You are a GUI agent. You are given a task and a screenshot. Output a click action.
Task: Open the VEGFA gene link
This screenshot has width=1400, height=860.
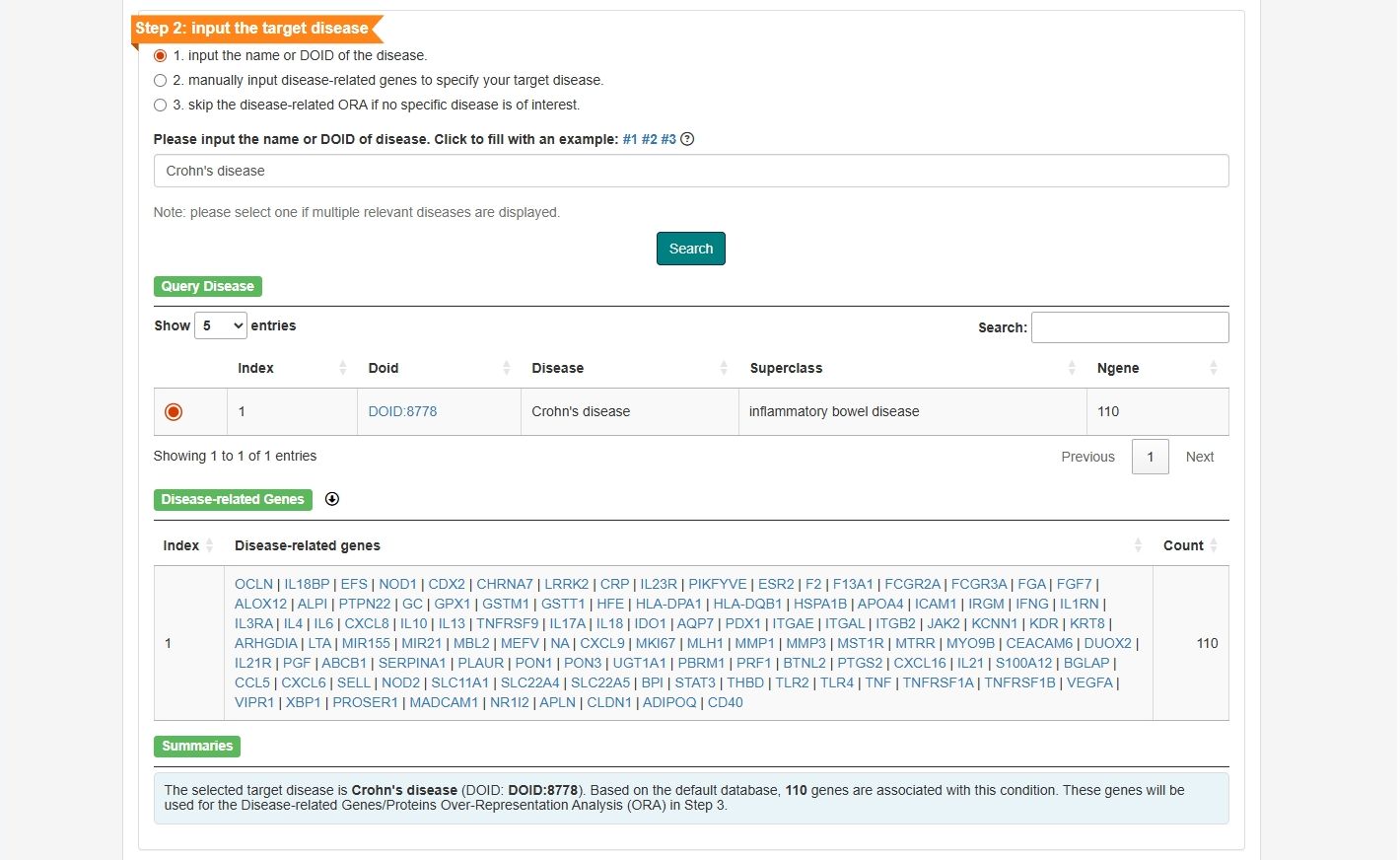point(1089,682)
